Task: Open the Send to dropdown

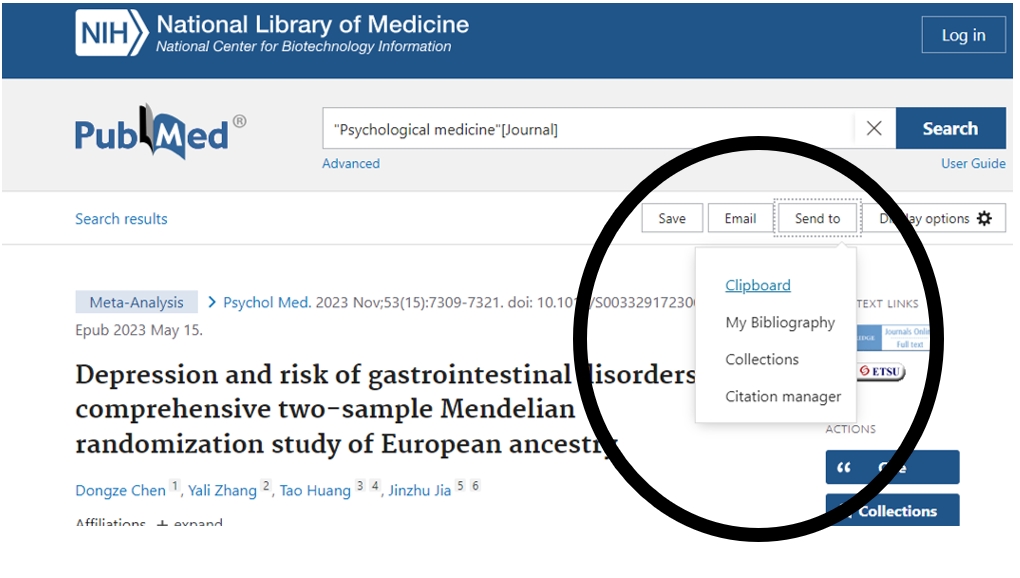Action: click(x=817, y=218)
